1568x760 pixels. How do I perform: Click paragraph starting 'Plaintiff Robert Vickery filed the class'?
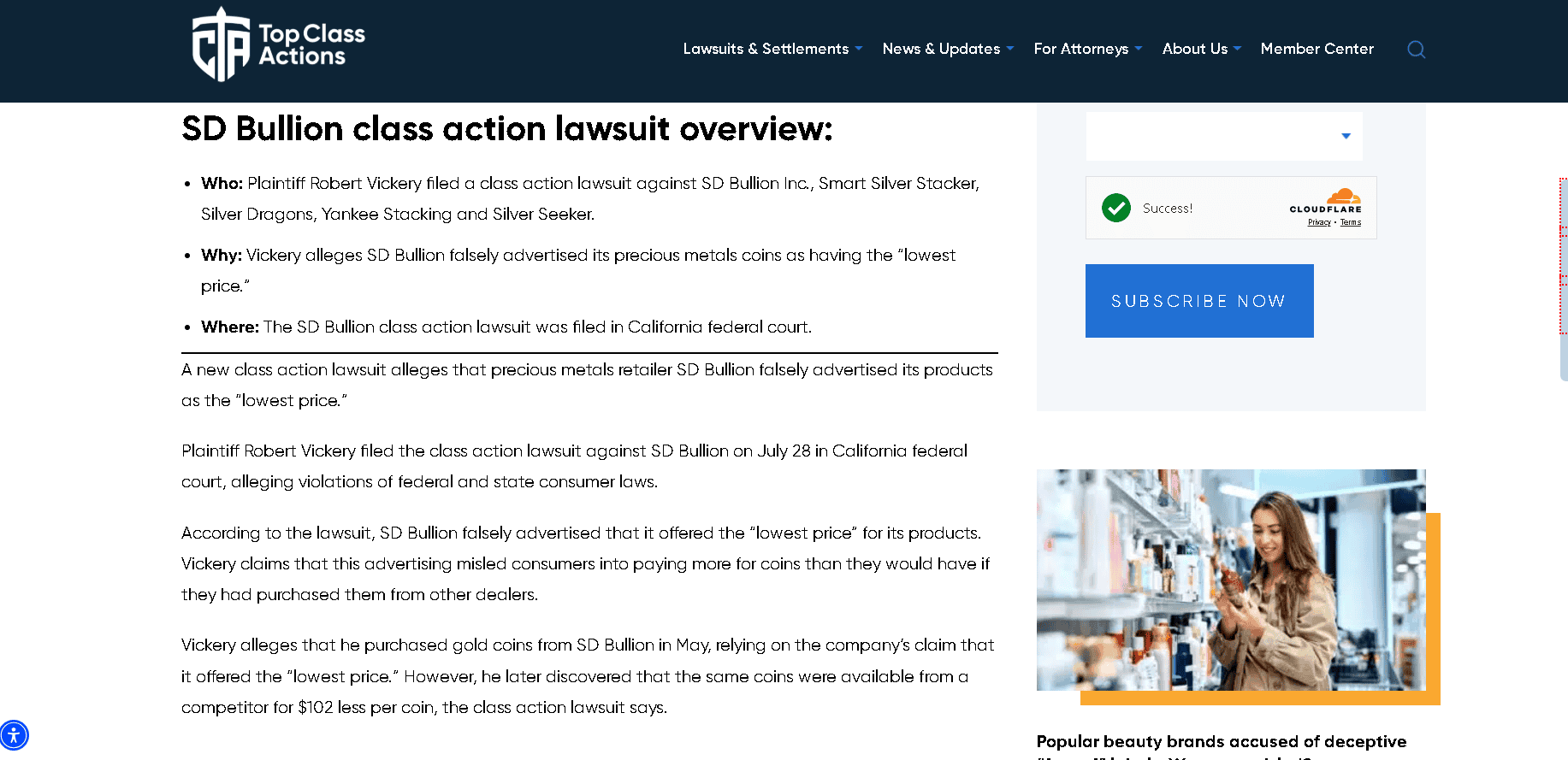click(574, 466)
